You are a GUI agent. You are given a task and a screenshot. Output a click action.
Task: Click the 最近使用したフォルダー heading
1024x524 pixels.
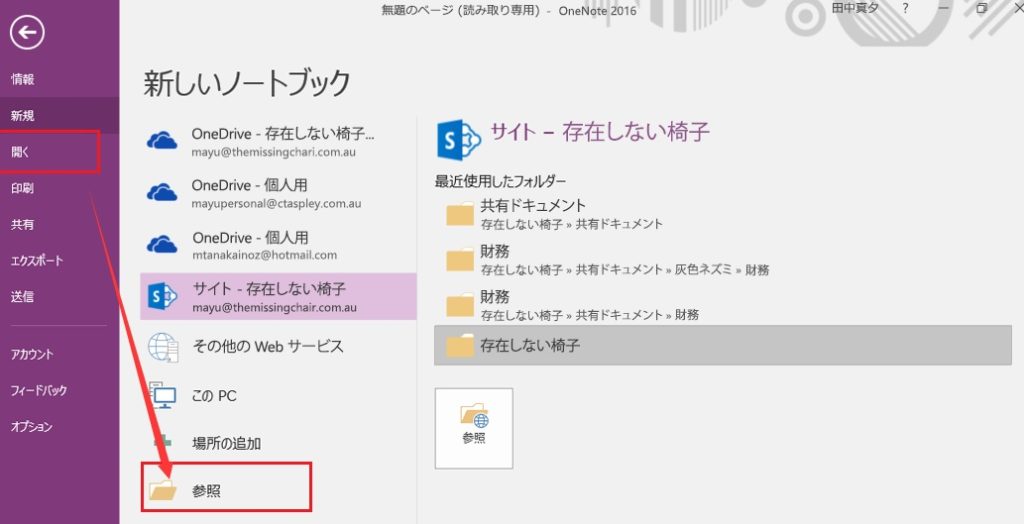[500, 181]
